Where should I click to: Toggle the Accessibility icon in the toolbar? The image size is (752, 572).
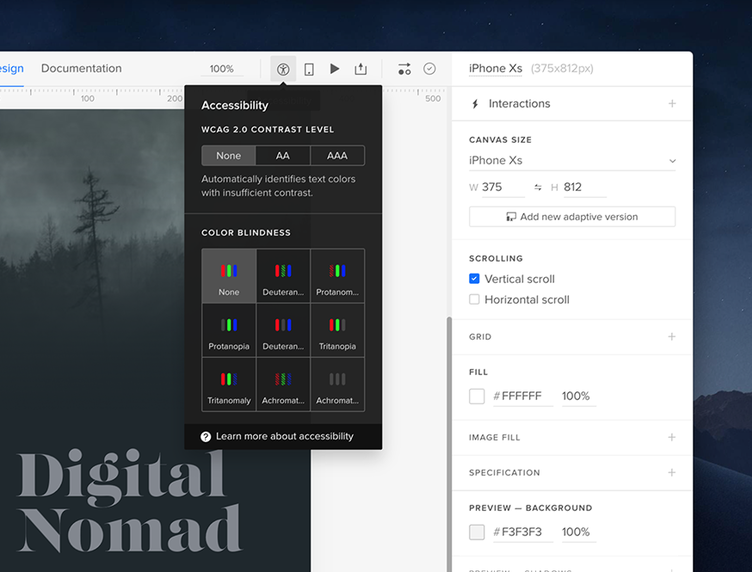click(283, 69)
